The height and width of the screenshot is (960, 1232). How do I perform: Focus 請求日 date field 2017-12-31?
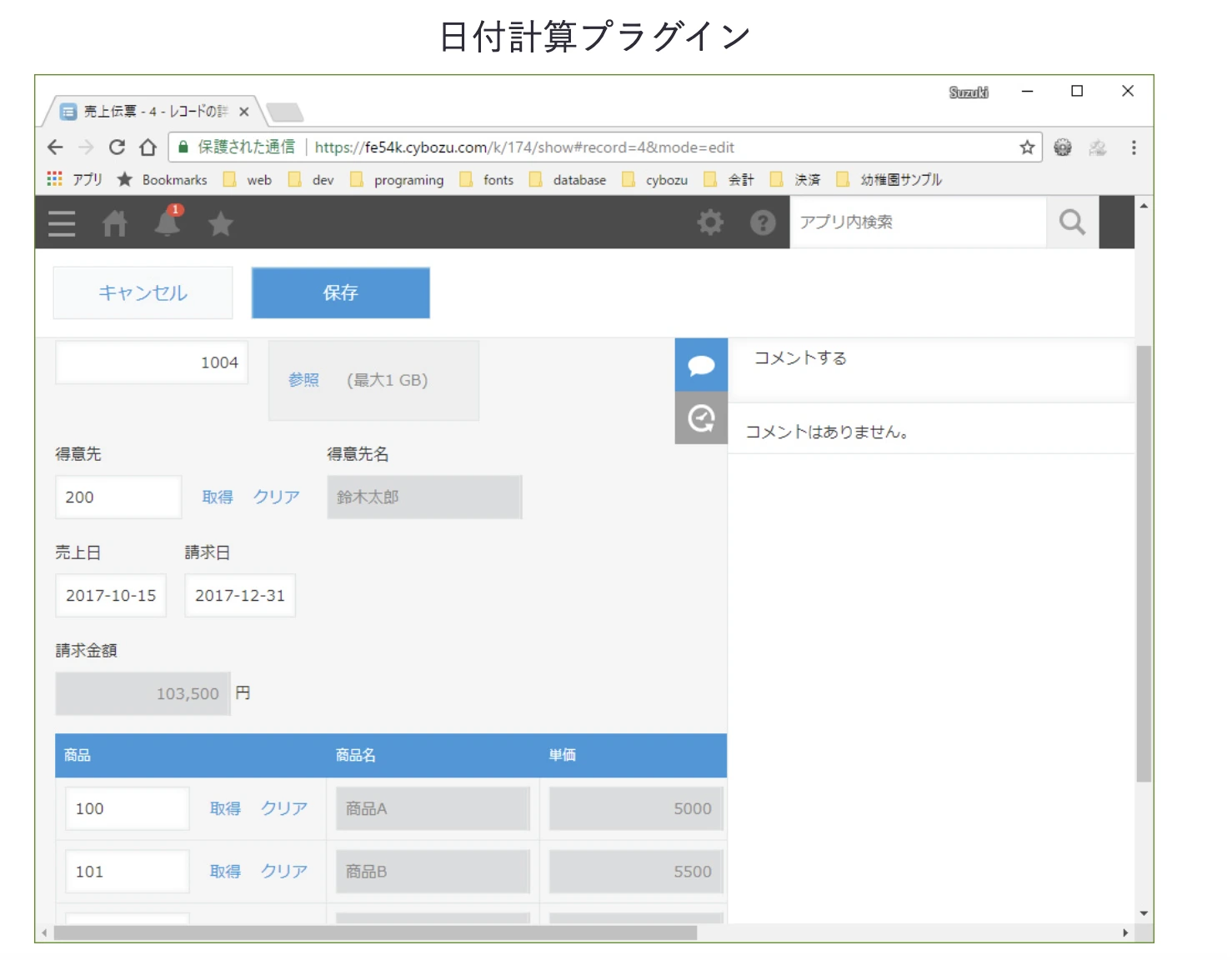tap(240, 595)
